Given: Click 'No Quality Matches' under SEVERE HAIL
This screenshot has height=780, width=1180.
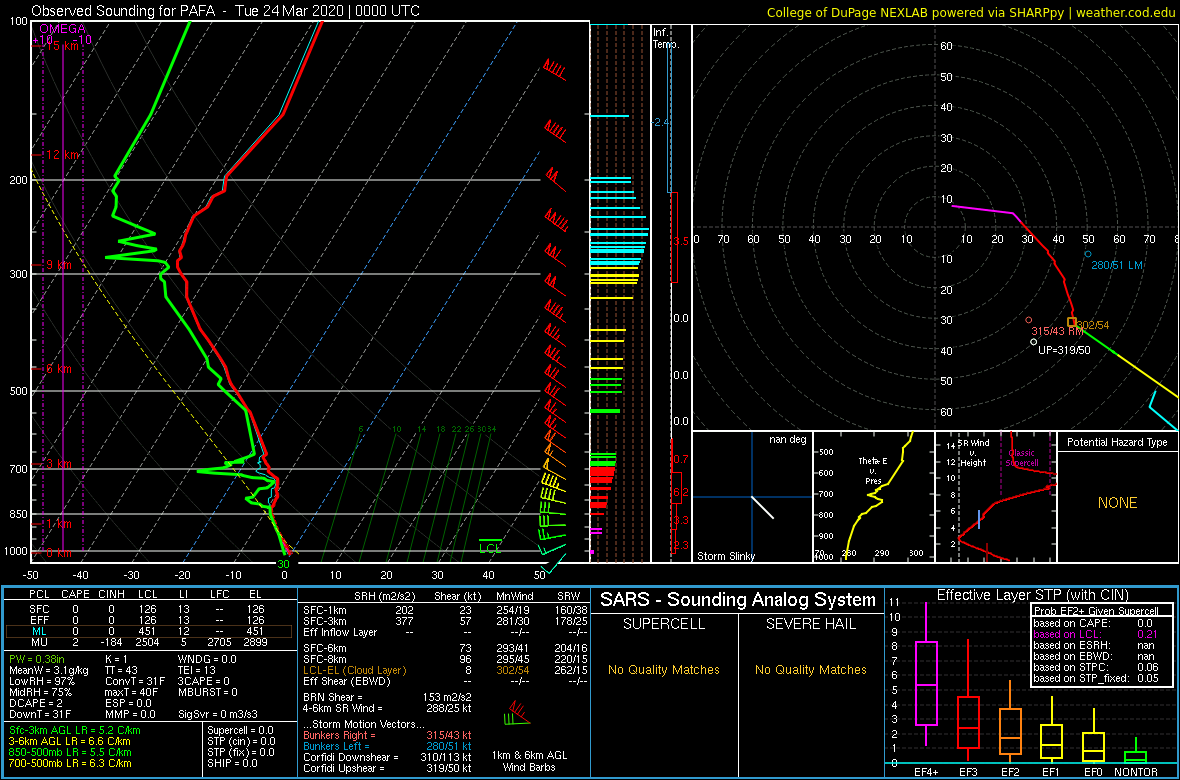Looking at the screenshot, I should 810,669.
